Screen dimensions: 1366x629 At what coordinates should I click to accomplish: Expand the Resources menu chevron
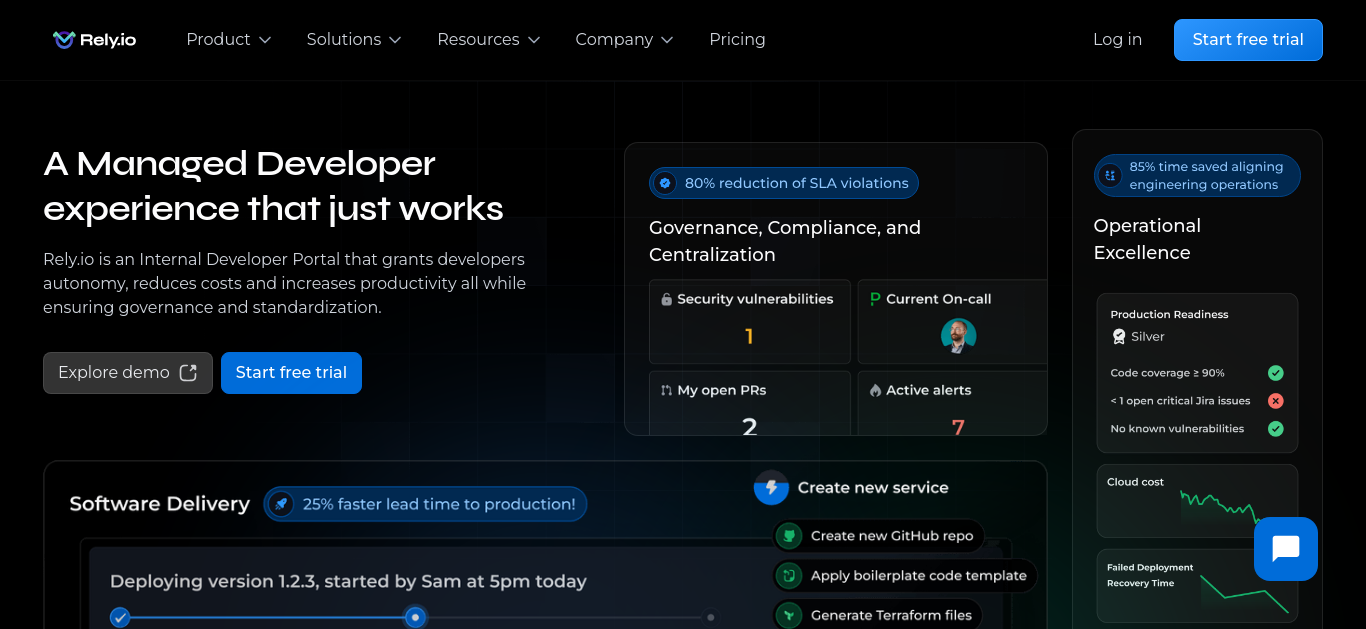(534, 40)
